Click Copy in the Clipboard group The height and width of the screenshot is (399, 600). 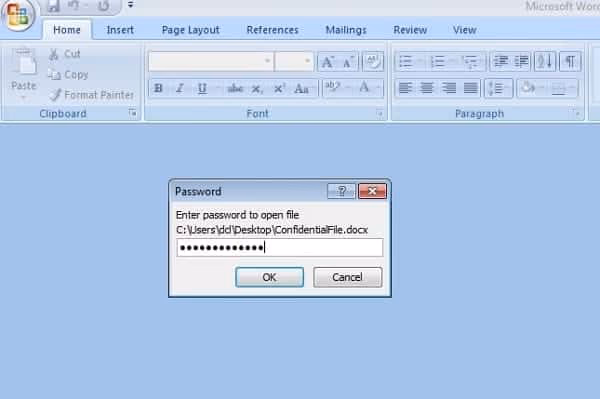pyautogui.click(x=68, y=75)
